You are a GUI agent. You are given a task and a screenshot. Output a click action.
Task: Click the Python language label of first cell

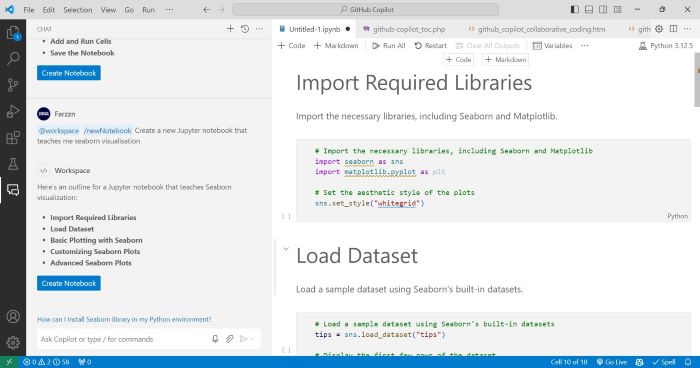pyautogui.click(x=677, y=216)
